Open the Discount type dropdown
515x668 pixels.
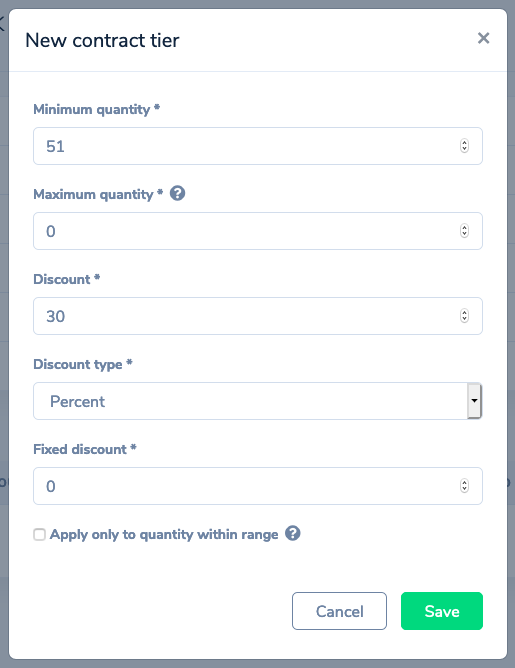click(x=258, y=401)
